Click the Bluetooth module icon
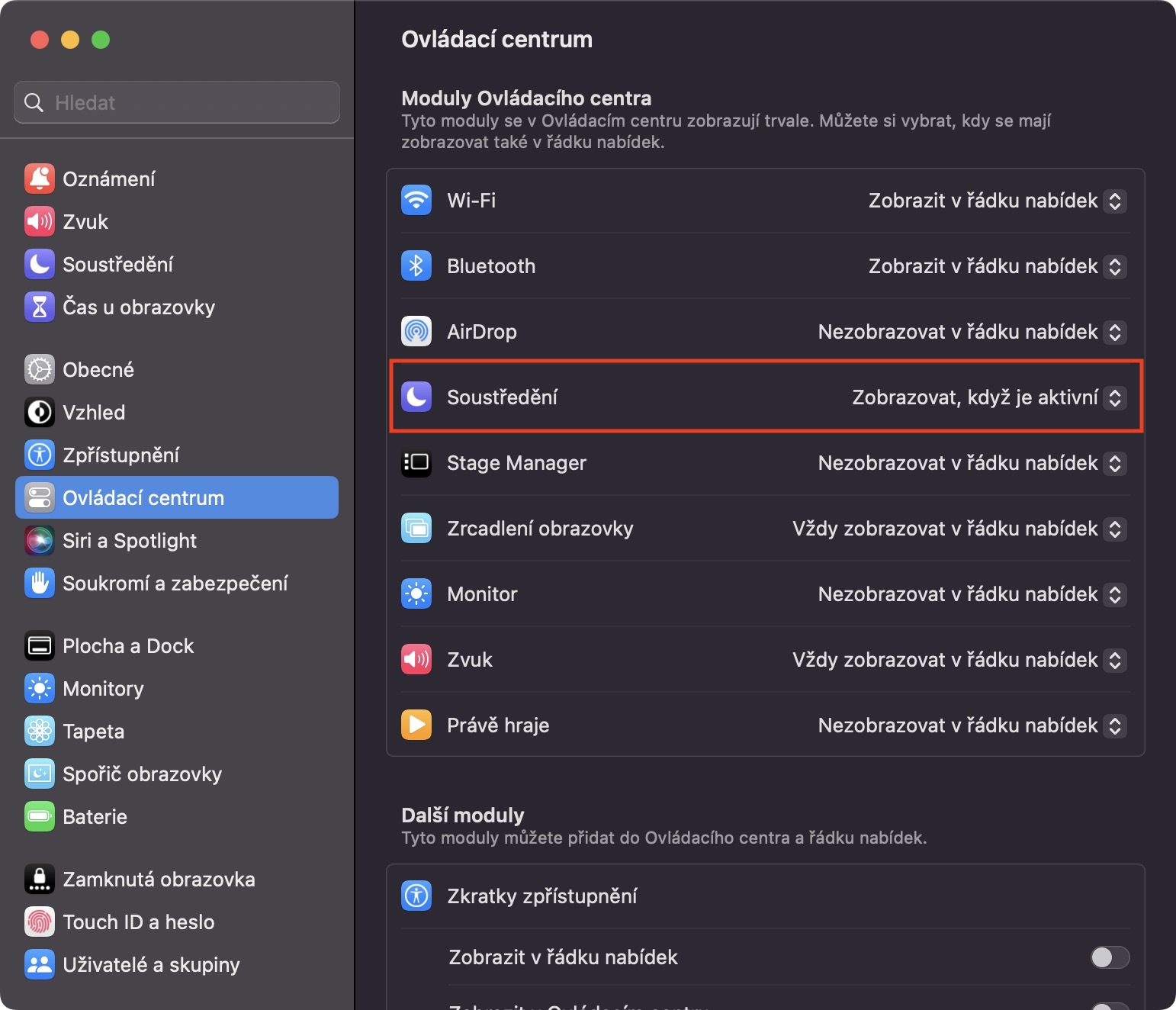Image resolution: width=1176 pixels, height=1010 pixels. pos(416,266)
